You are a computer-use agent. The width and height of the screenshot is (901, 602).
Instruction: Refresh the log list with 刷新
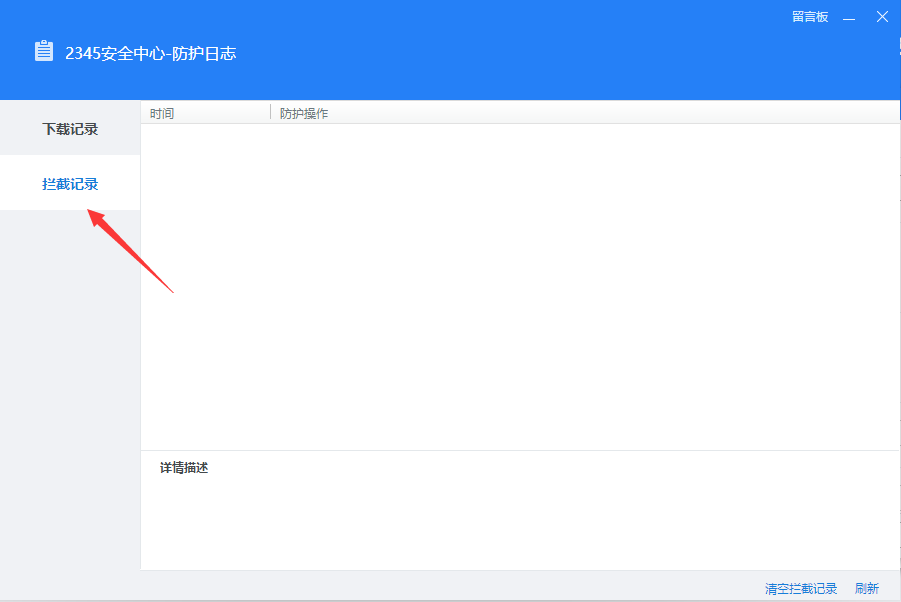pos(866,588)
